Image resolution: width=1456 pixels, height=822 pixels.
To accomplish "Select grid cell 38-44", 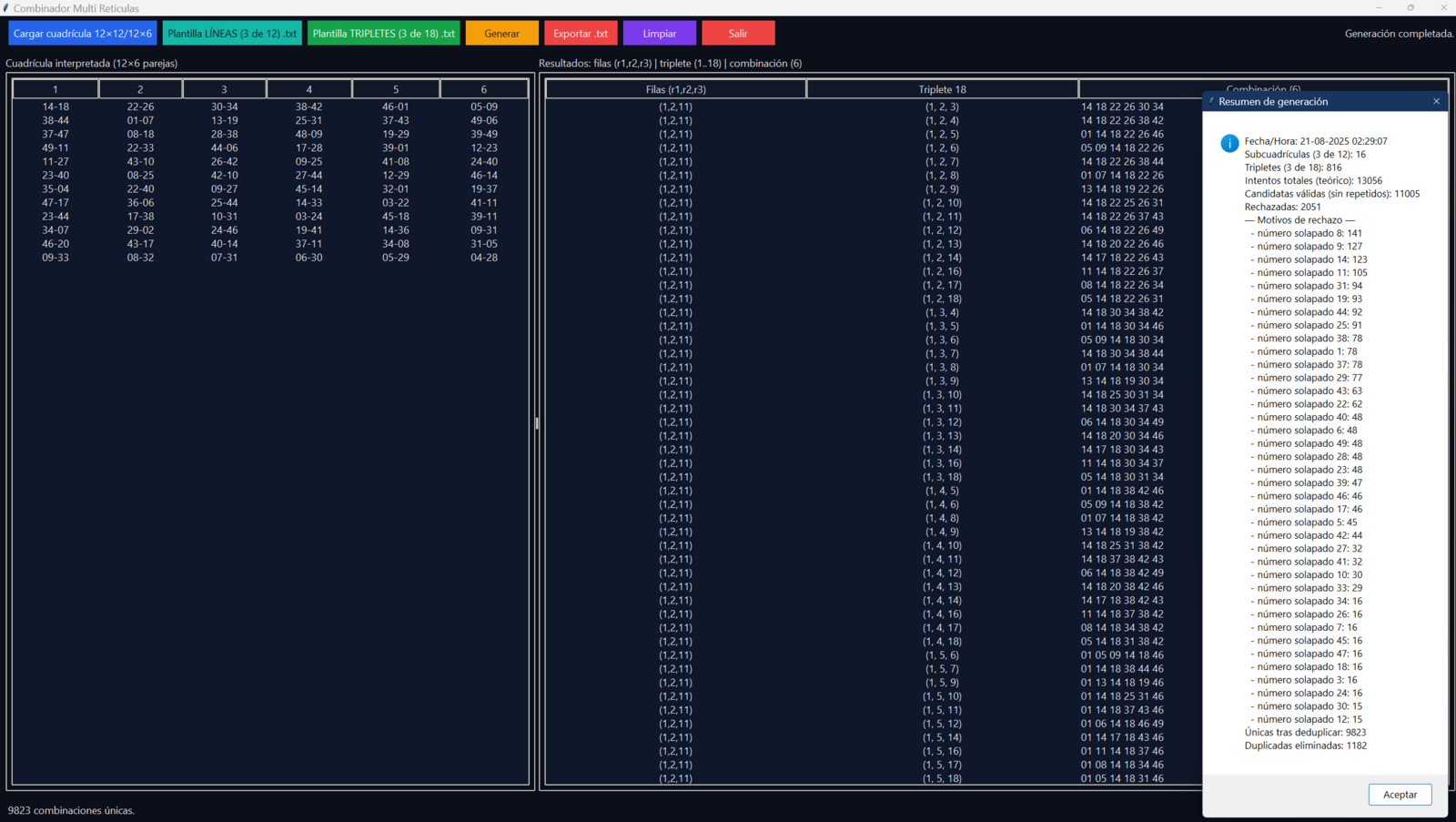I will [x=56, y=120].
